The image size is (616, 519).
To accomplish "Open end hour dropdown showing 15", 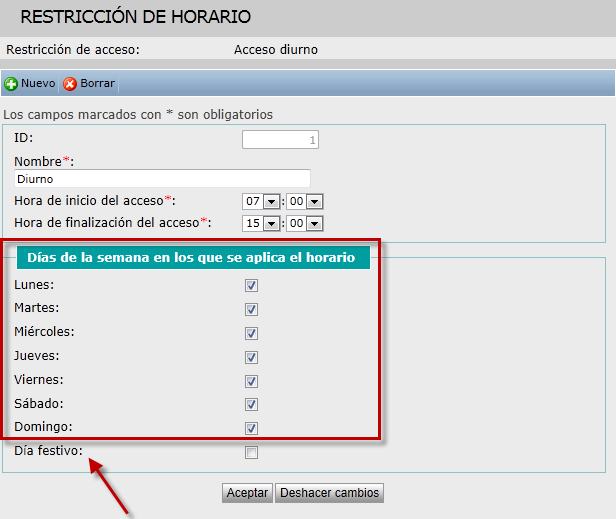I will click(x=261, y=224).
